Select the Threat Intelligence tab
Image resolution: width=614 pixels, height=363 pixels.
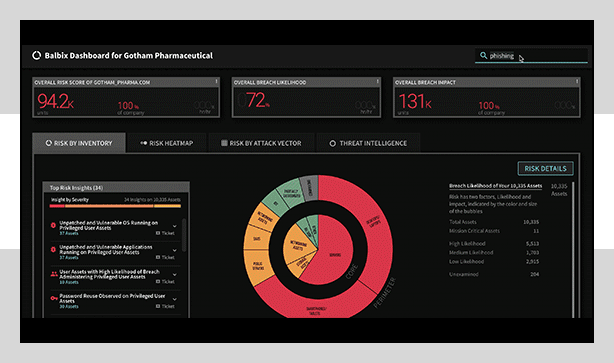(368, 143)
